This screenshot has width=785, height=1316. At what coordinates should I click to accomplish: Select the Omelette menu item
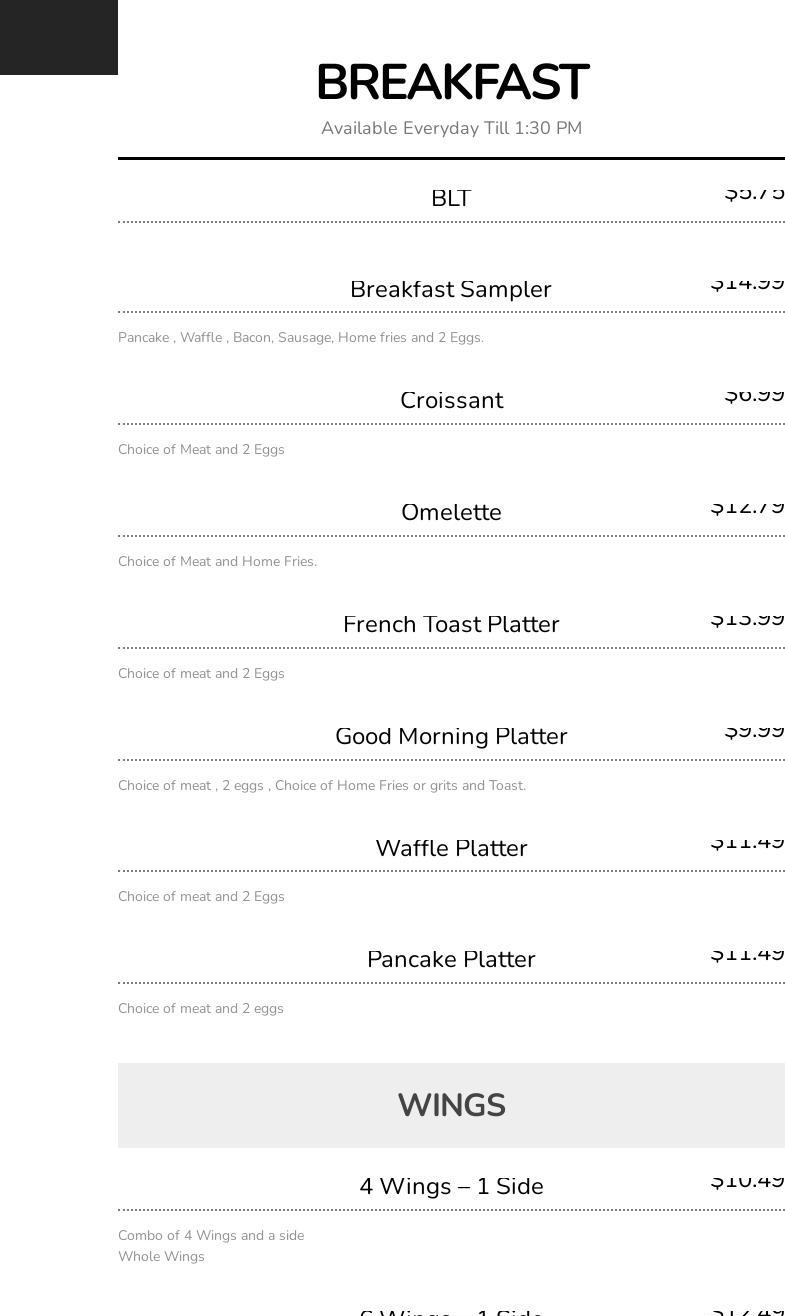[451, 512]
